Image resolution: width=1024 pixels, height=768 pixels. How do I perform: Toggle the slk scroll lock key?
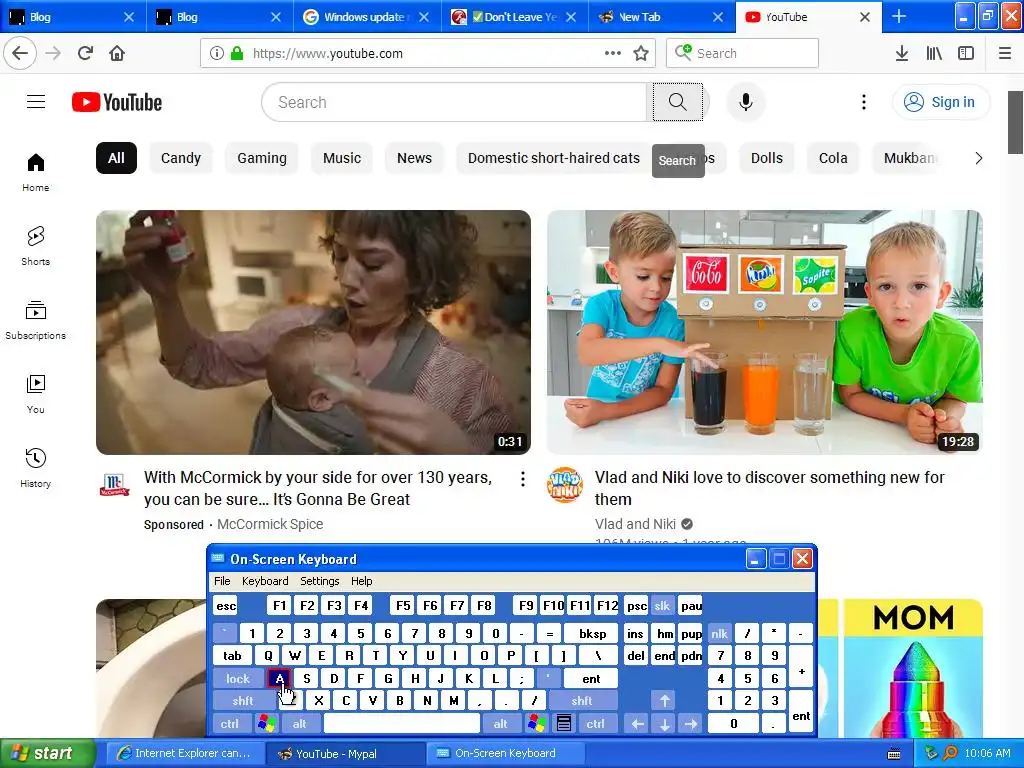pos(662,605)
